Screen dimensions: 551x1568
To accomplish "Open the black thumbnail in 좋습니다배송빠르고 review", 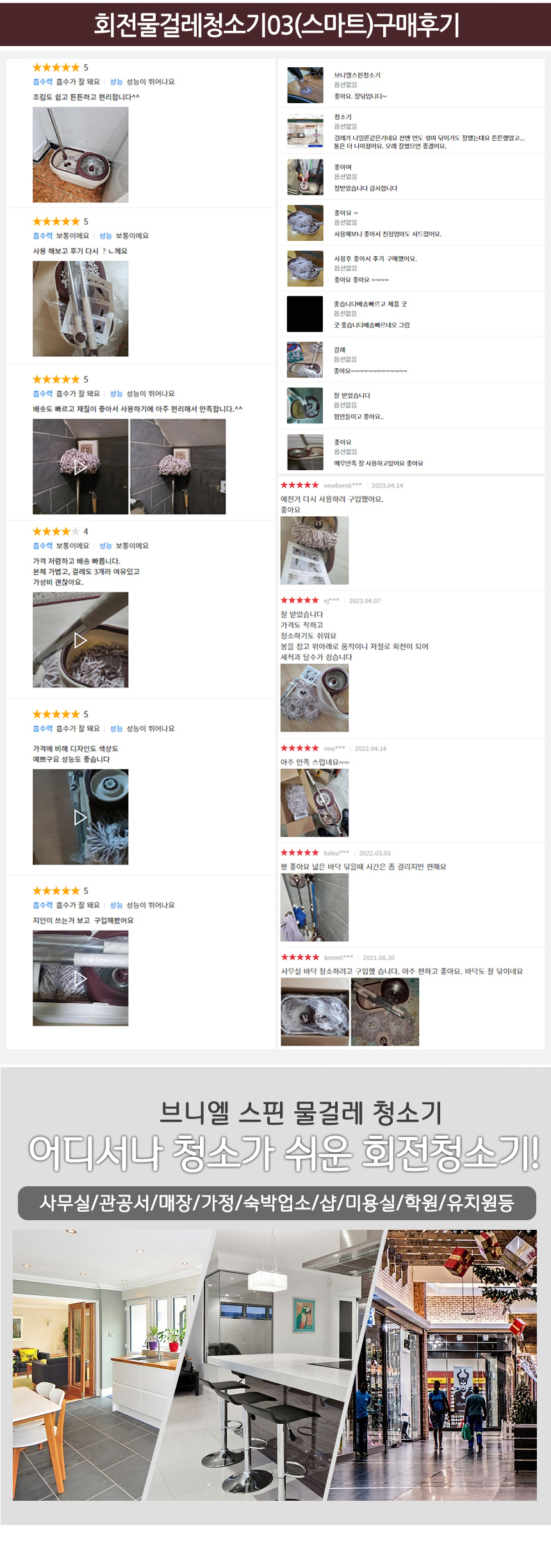I will (x=305, y=314).
